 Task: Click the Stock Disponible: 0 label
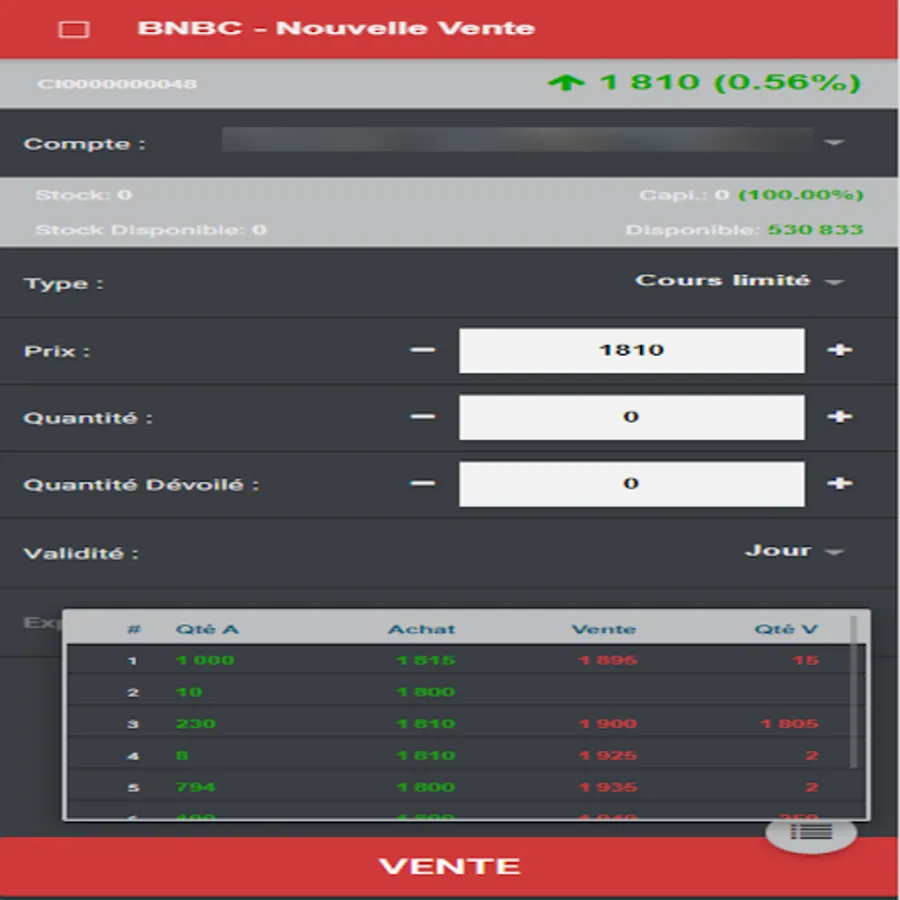151,230
